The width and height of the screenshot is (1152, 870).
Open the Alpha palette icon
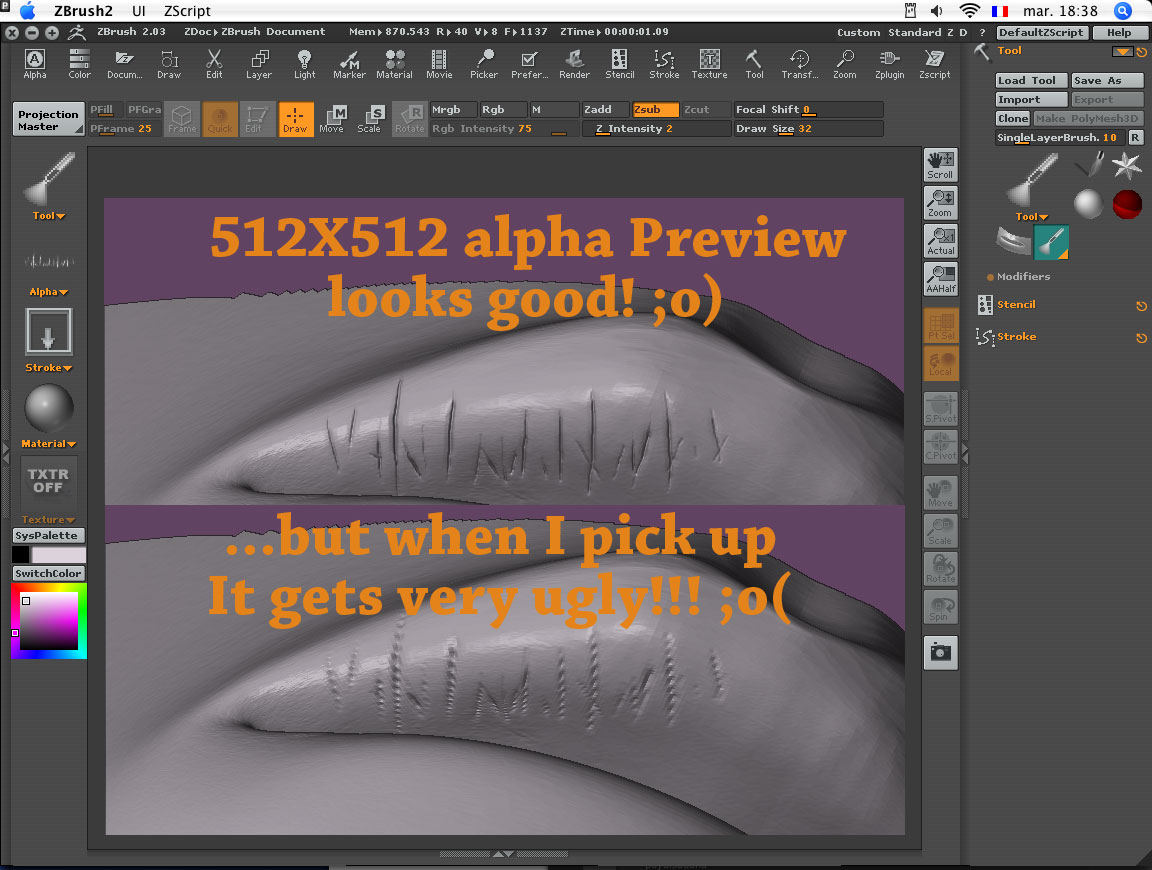pyautogui.click(x=35, y=64)
